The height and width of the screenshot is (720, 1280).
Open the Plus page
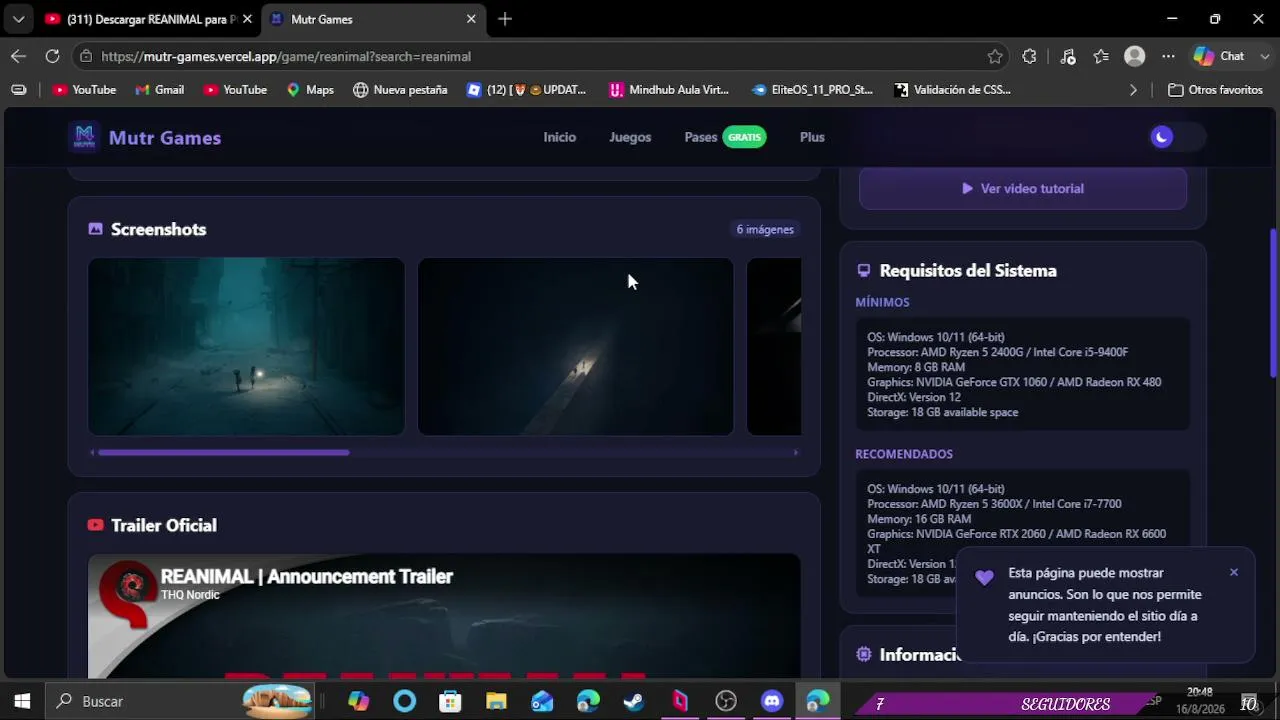(812, 137)
